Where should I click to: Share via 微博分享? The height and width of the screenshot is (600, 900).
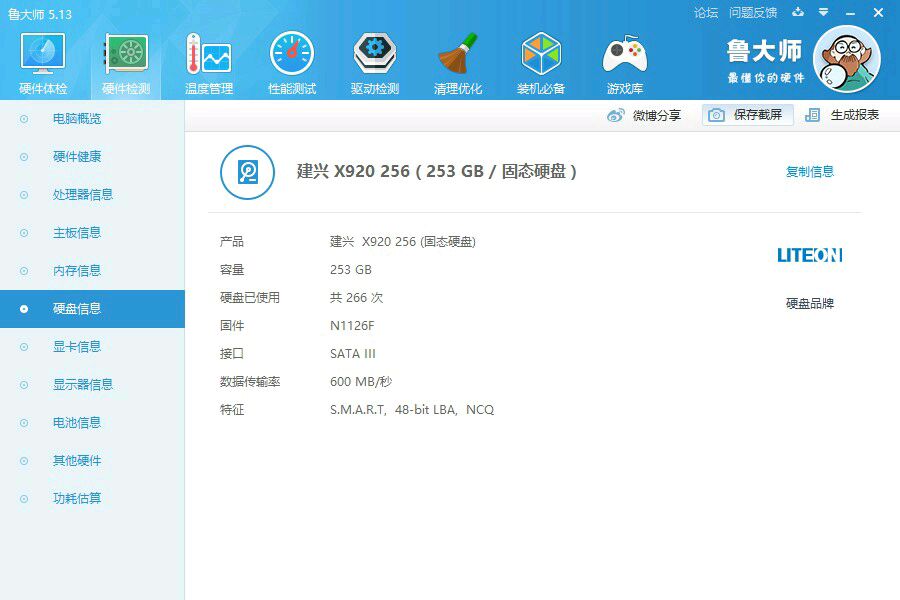point(643,115)
